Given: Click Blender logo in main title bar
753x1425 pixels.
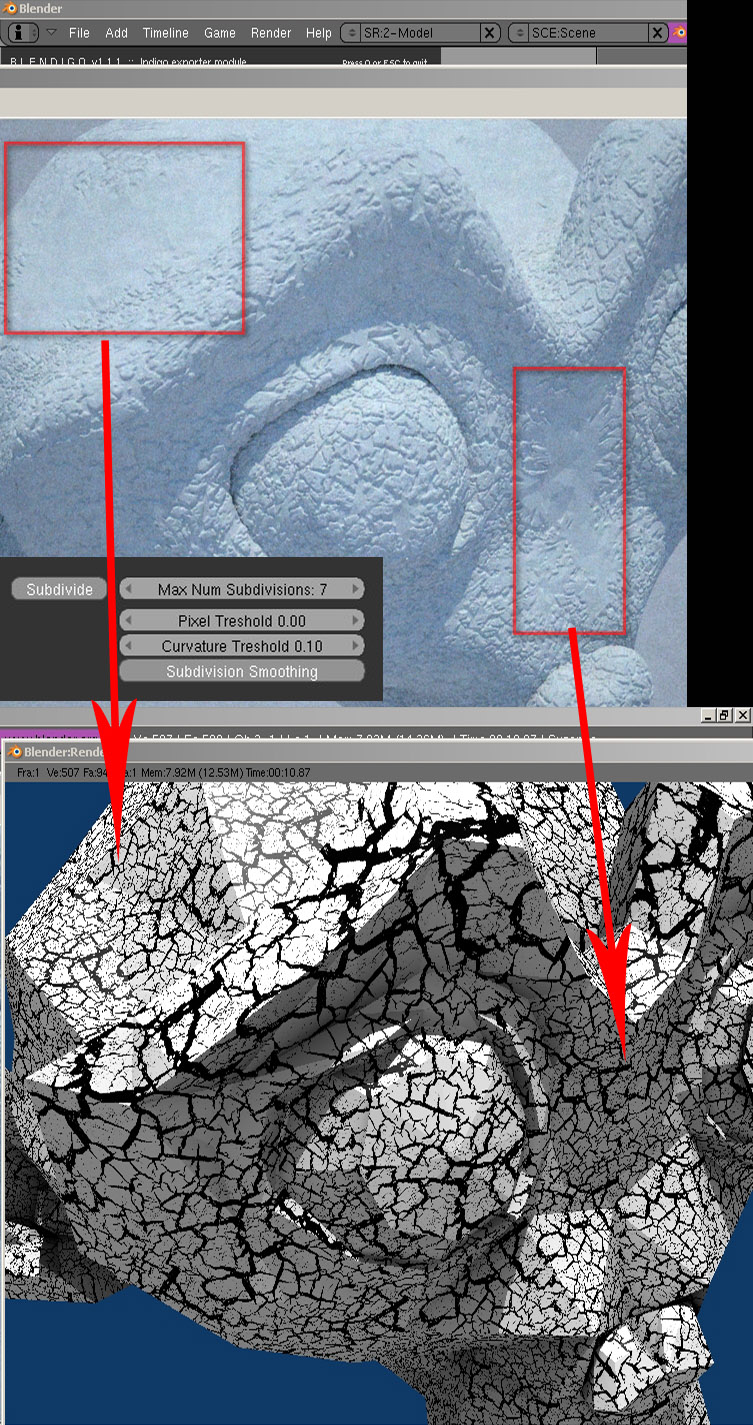Looking at the screenshot, I should coord(9,9).
